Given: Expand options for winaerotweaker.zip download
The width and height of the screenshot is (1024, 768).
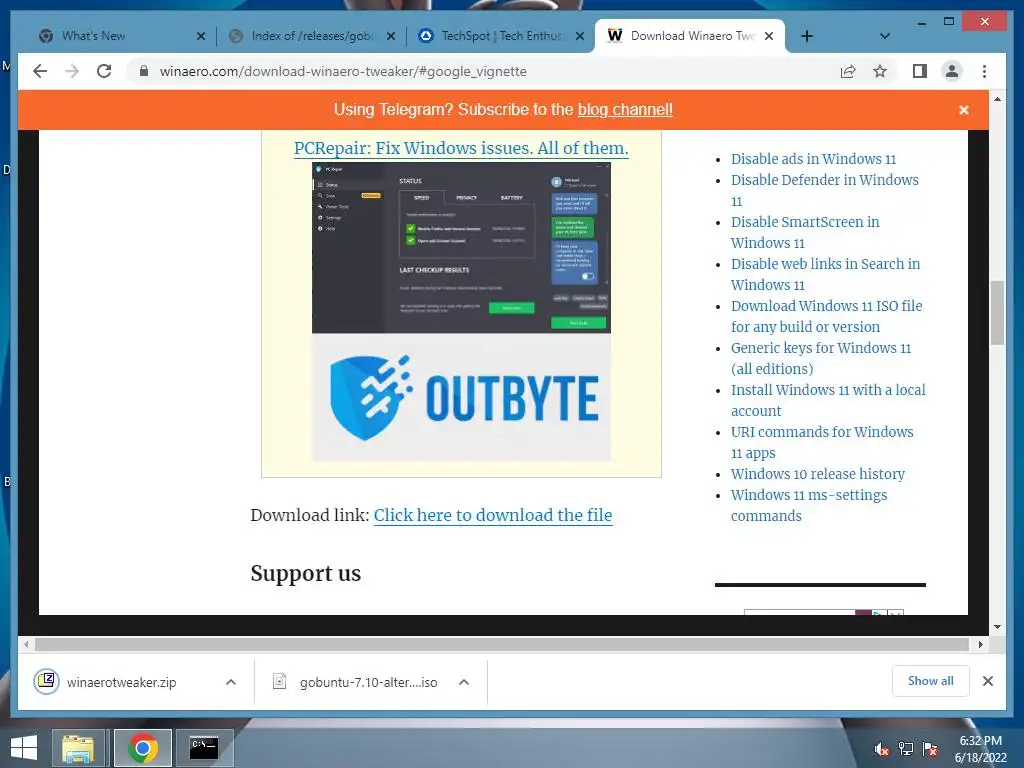Looking at the screenshot, I should pyautogui.click(x=231, y=682).
